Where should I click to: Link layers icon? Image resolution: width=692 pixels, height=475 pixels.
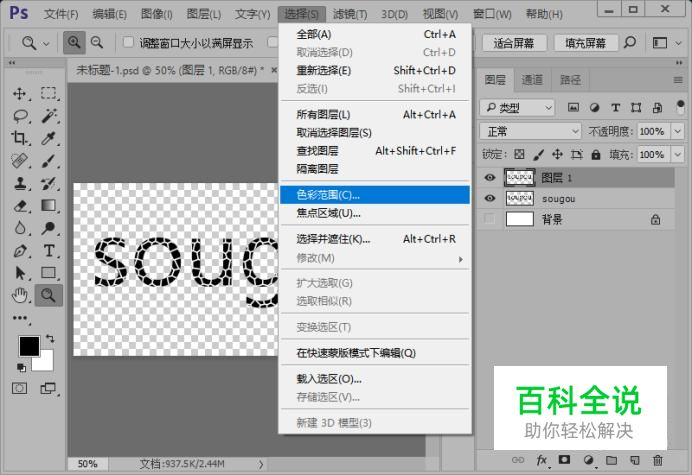coord(518,460)
